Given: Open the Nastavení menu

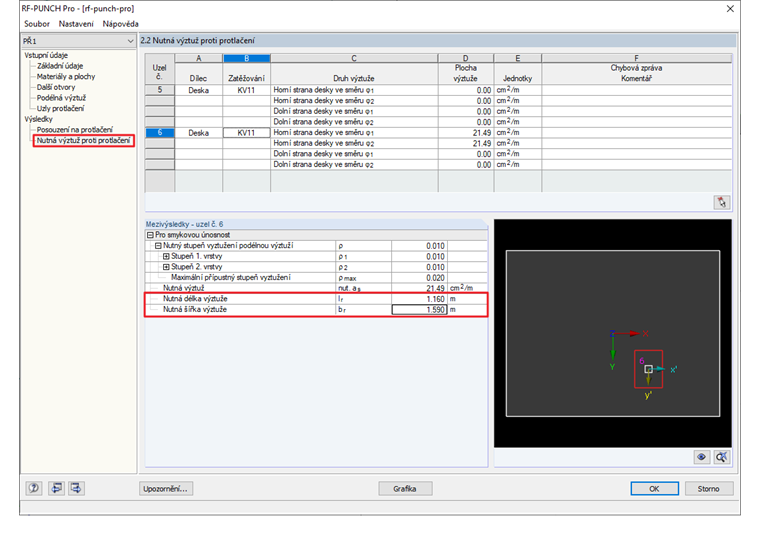Looking at the screenshot, I should coord(76,24).
